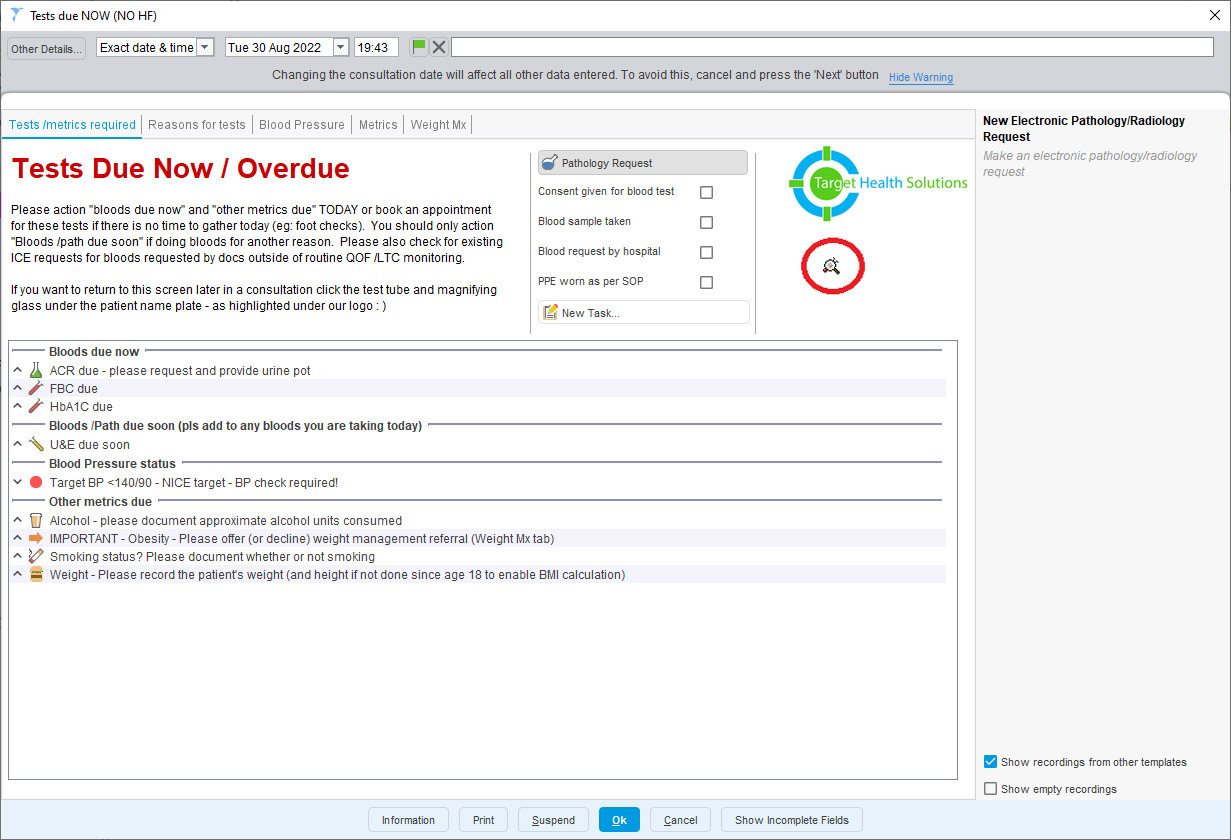Collapse the U&E due soon row chevron

pyautogui.click(x=17, y=444)
